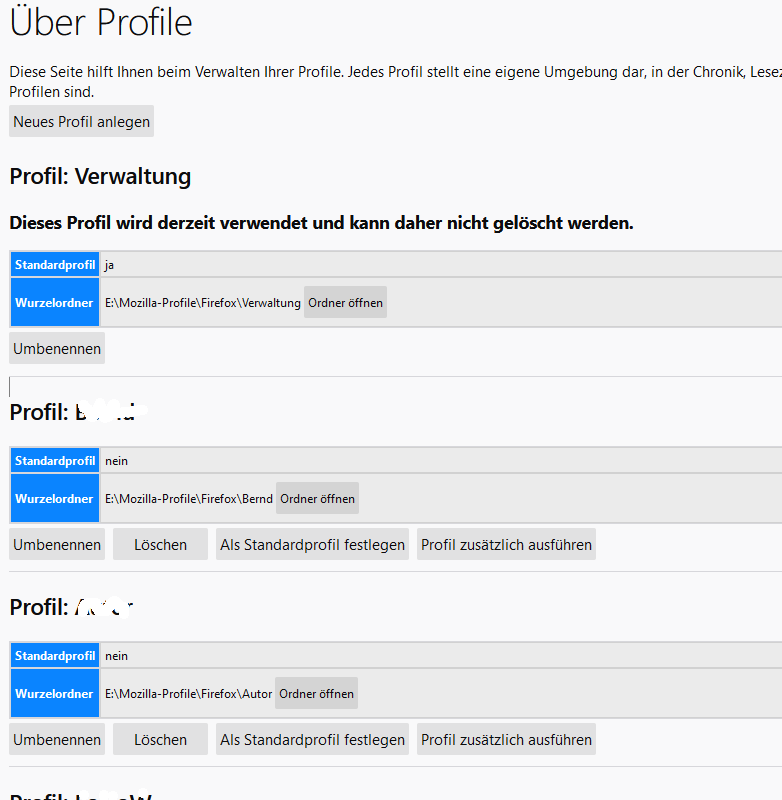Rename the Verwaltung profile
782x800 pixels.
coord(57,348)
